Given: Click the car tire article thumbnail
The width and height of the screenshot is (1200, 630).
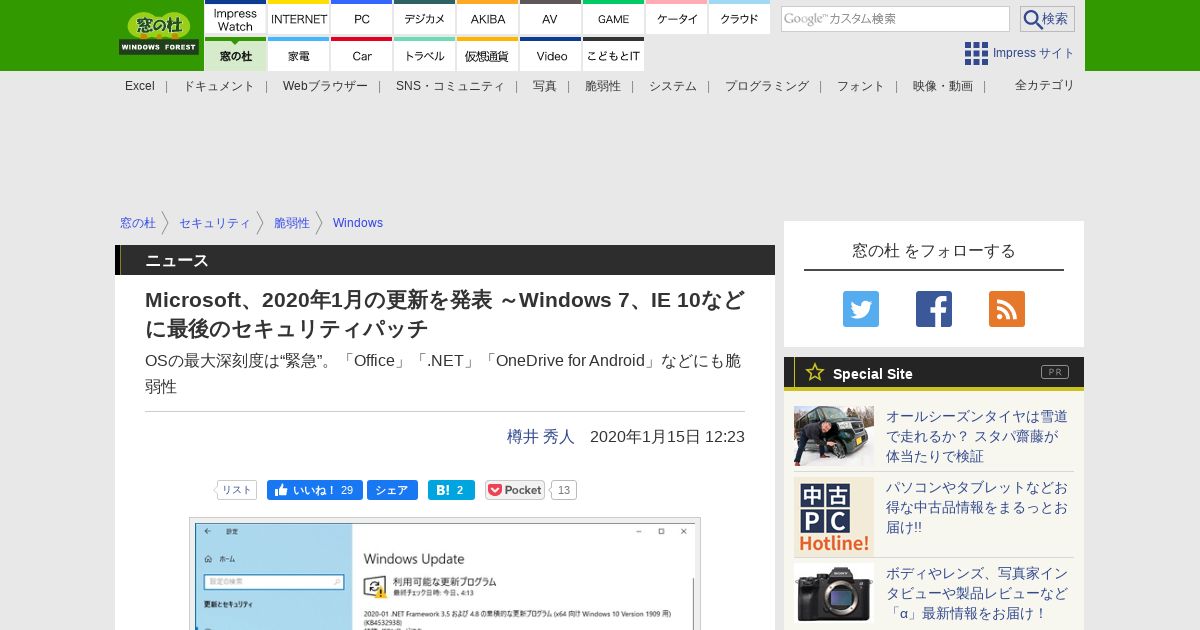Looking at the screenshot, I should 834,435.
